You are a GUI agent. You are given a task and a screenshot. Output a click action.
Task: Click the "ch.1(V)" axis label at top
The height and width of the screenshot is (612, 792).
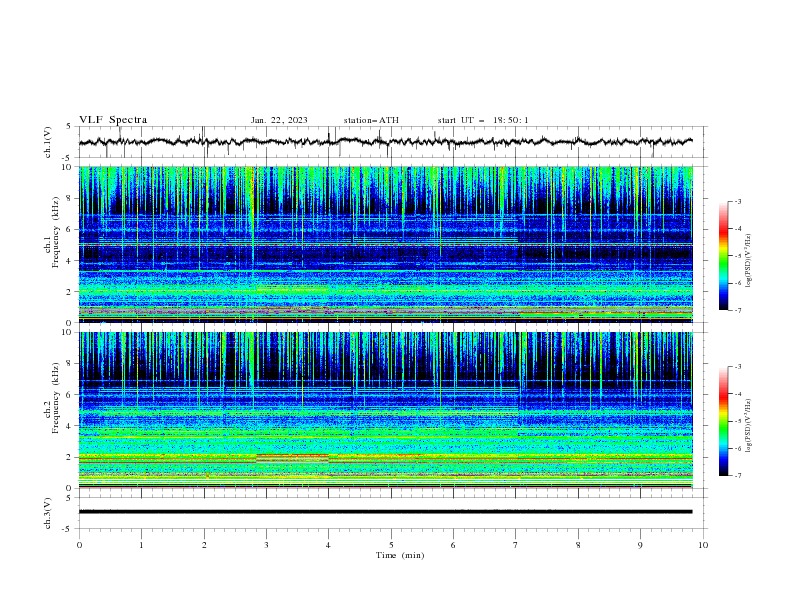pos(48,142)
